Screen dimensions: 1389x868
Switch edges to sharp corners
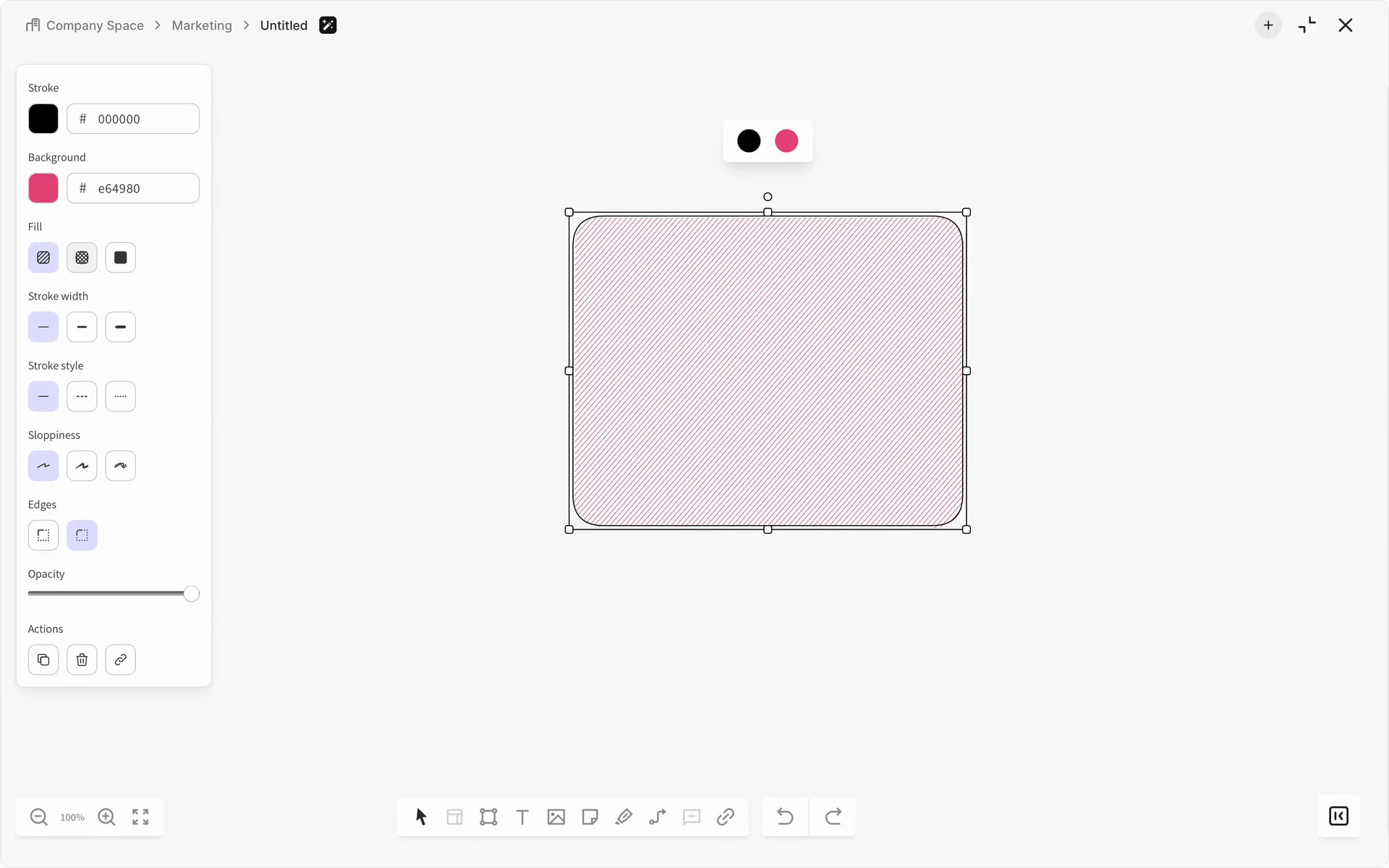click(43, 535)
